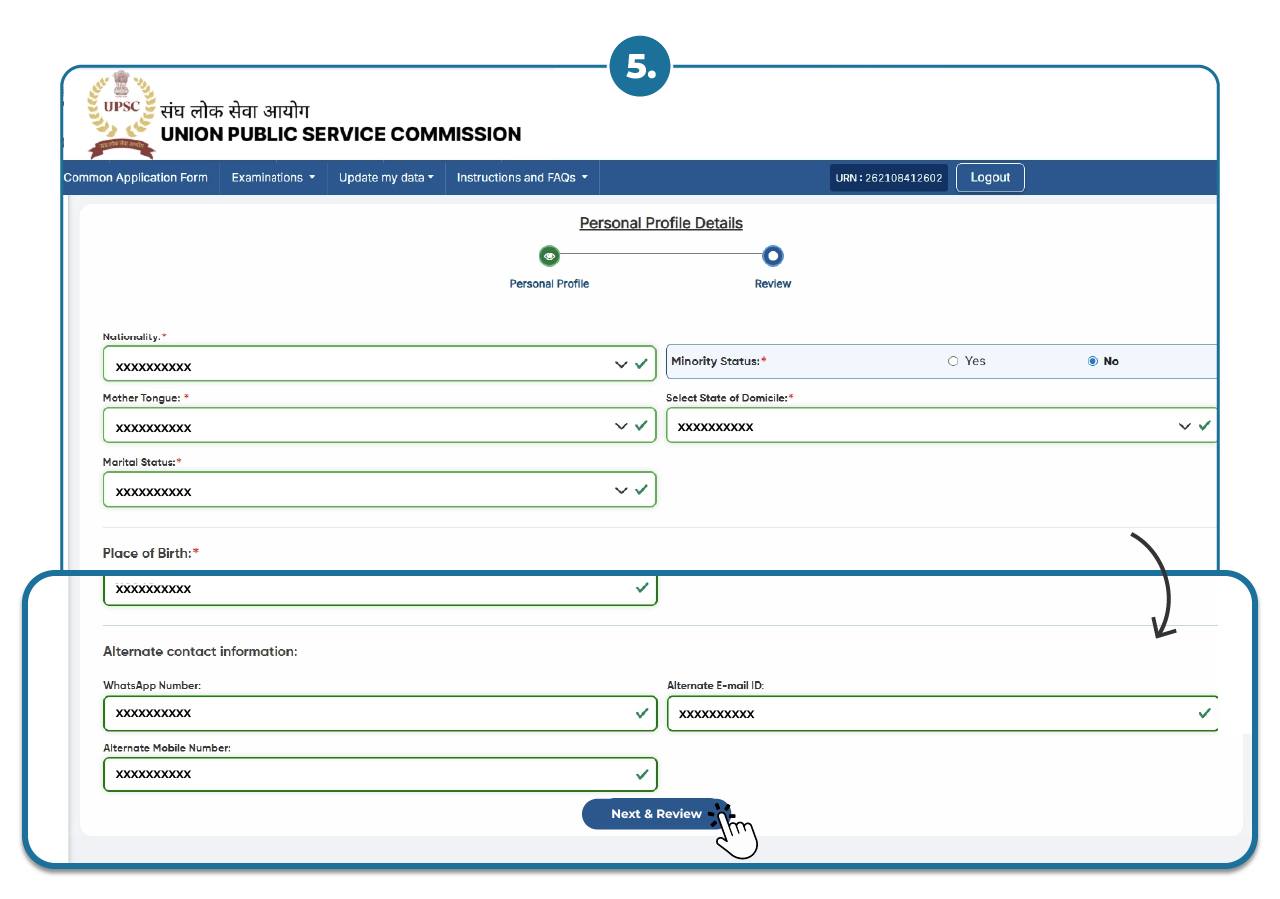This screenshot has width=1280, height=899.
Task: Select No for Minority Status
Action: 1092,361
